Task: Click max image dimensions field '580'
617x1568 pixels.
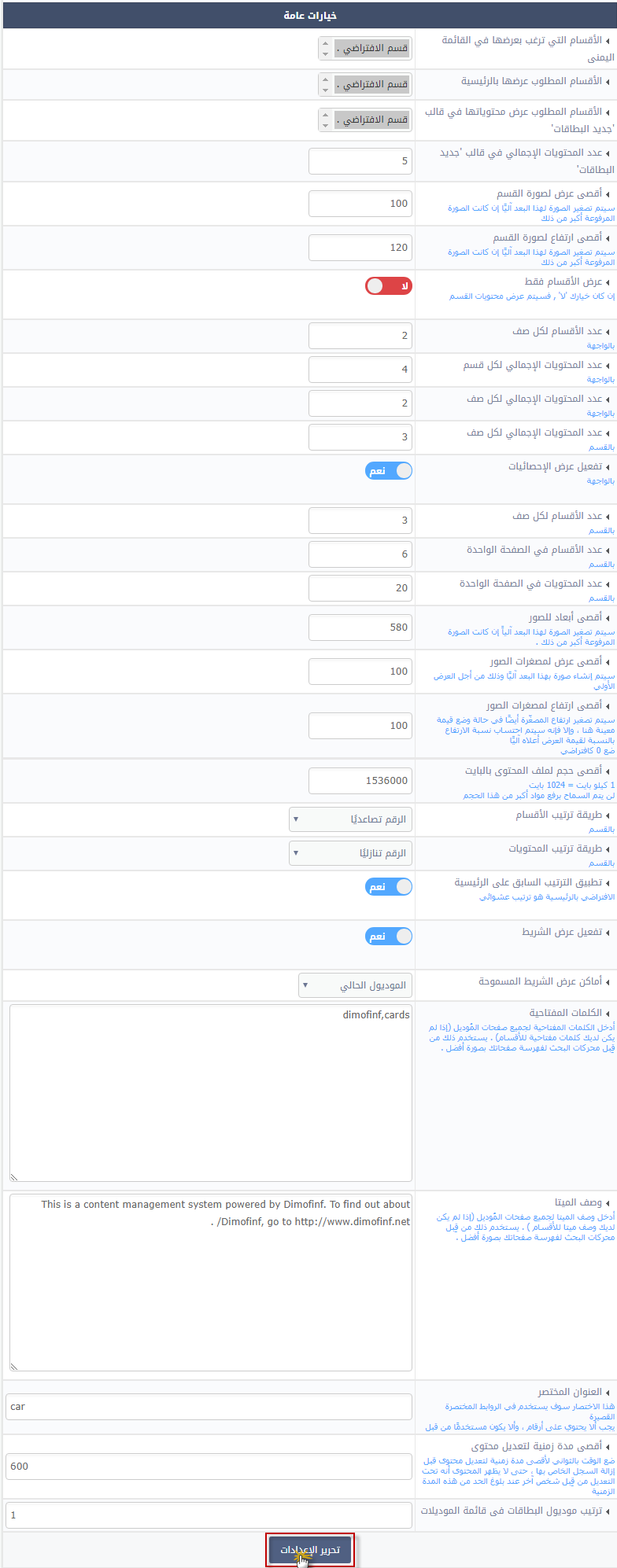Action: (360, 628)
